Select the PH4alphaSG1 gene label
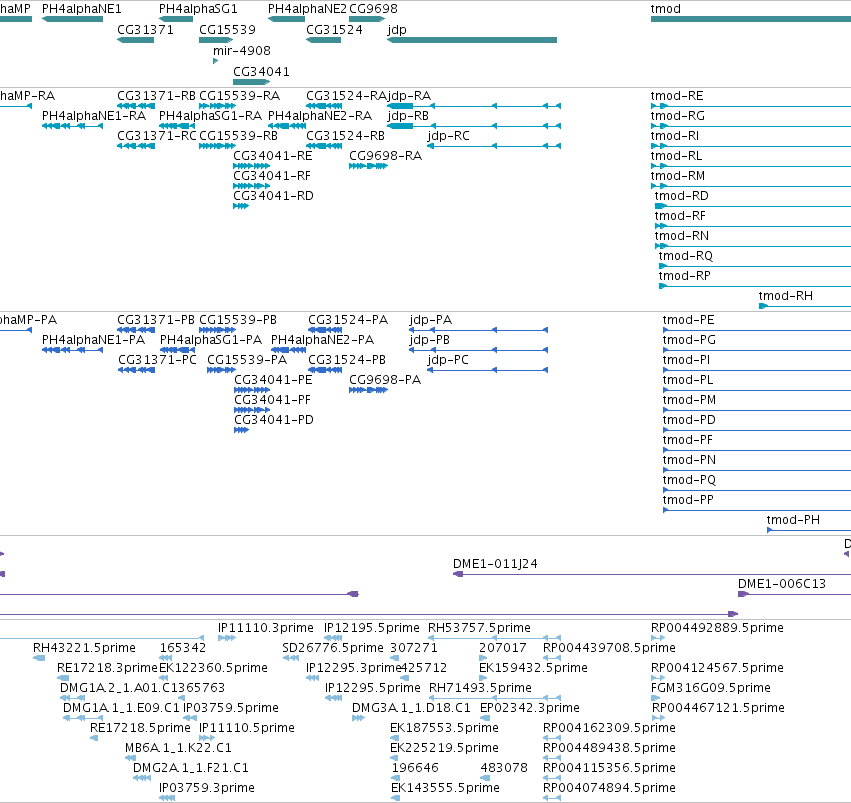The height and width of the screenshot is (803, 851). [198, 9]
